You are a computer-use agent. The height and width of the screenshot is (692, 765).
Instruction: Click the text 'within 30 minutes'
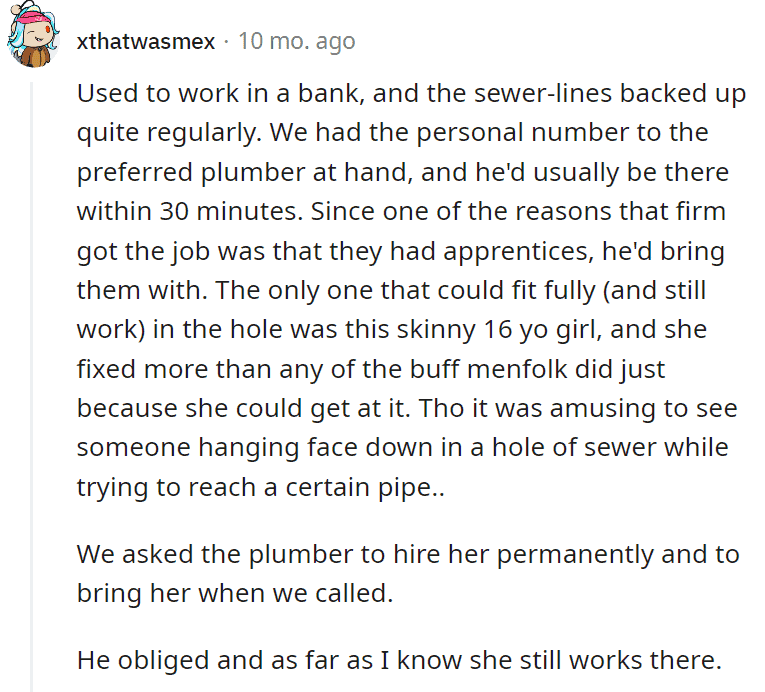(189, 212)
